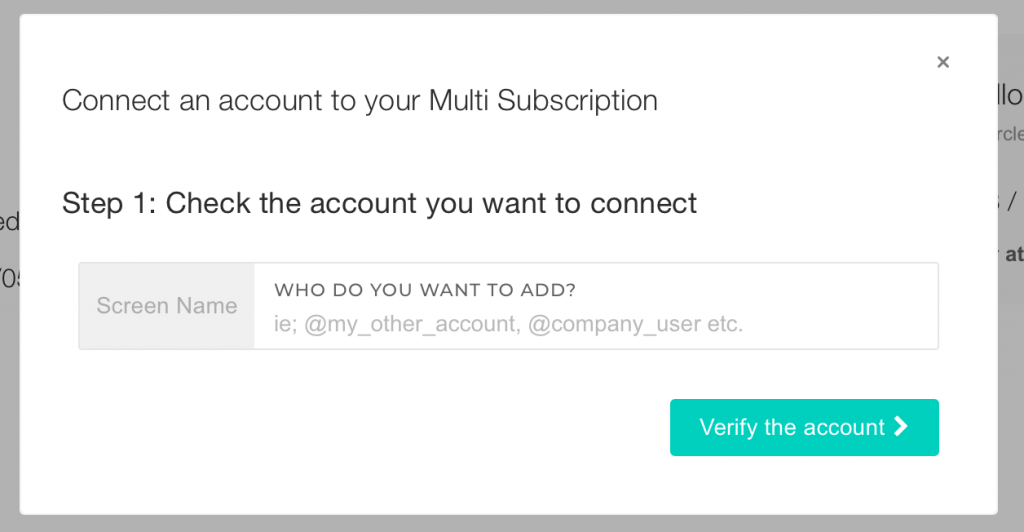
Task: Click the @my_other_account placeholder text
Action: pos(413,324)
